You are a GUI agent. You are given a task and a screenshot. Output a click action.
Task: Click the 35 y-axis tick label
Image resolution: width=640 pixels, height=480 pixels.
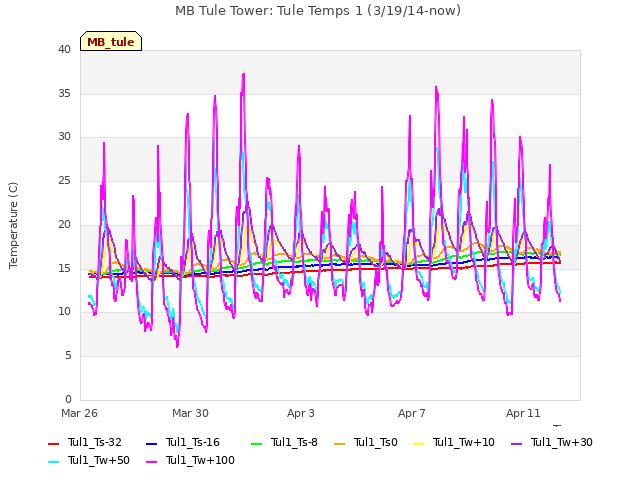coord(64,93)
